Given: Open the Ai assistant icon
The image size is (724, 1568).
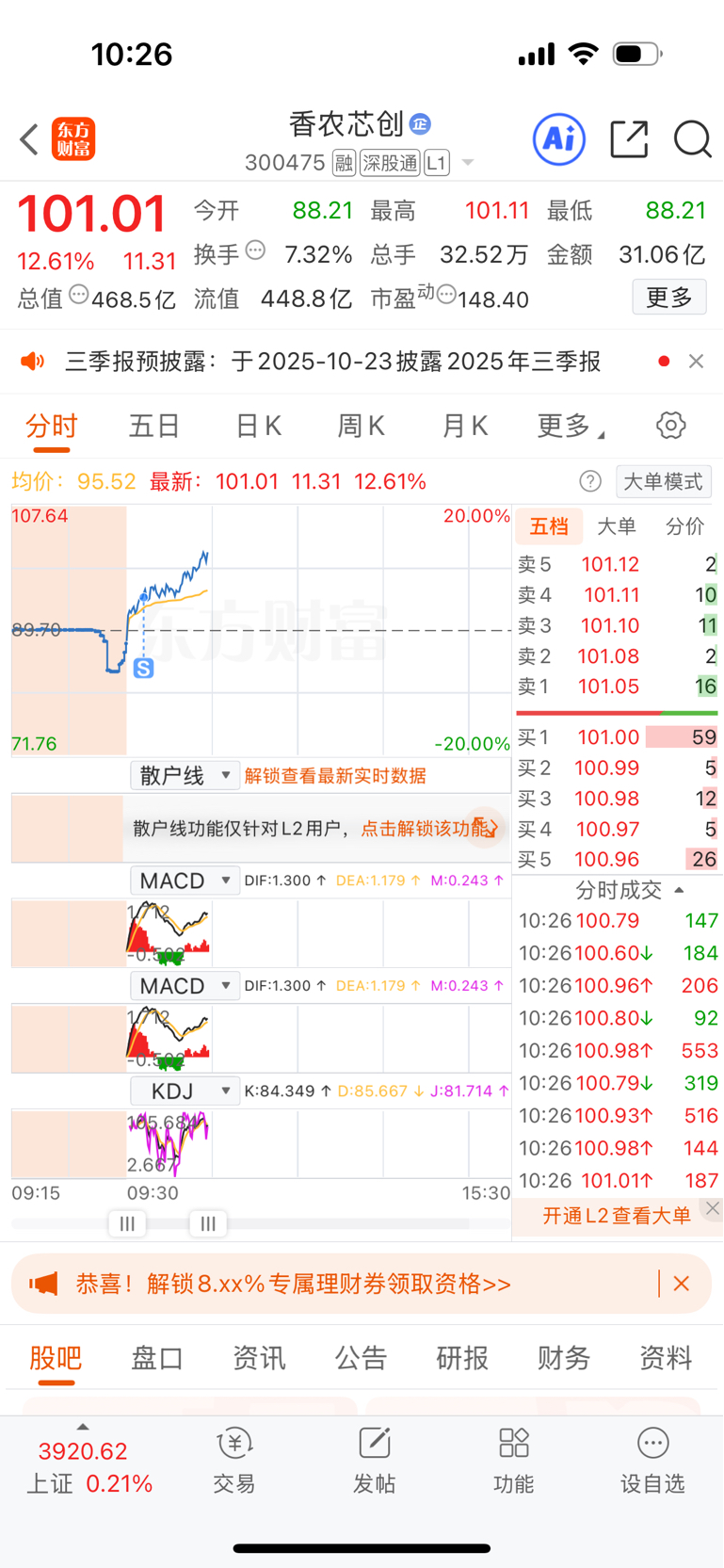Looking at the screenshot, I should pos(559,139).
